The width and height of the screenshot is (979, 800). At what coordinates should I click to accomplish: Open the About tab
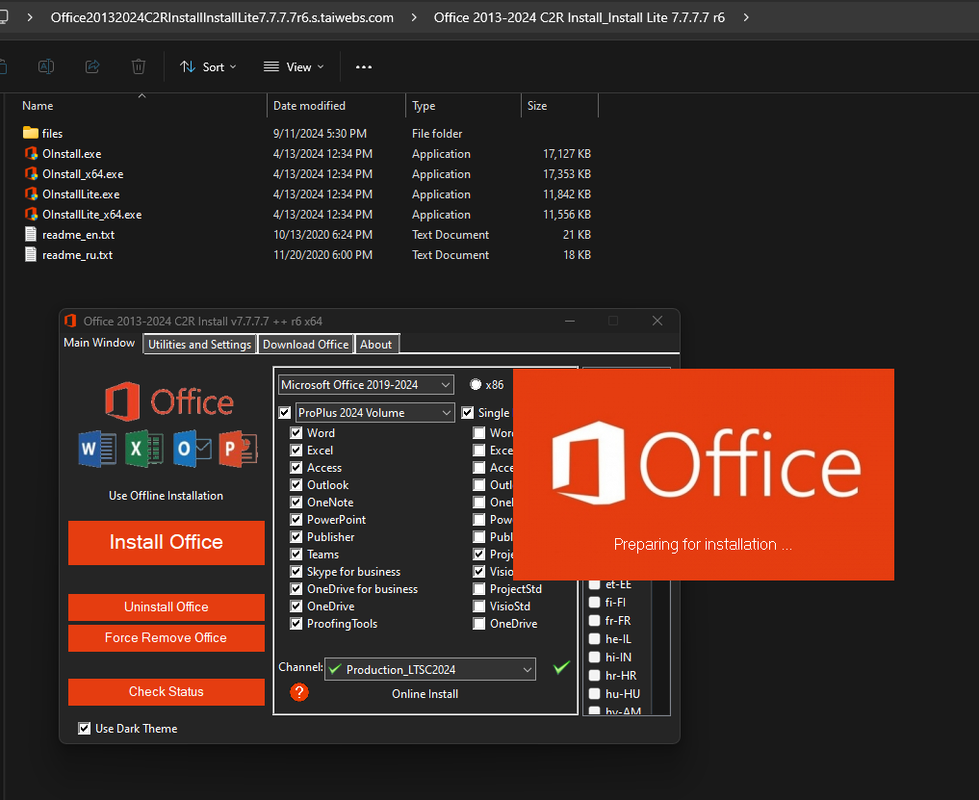tap(376, 344)
